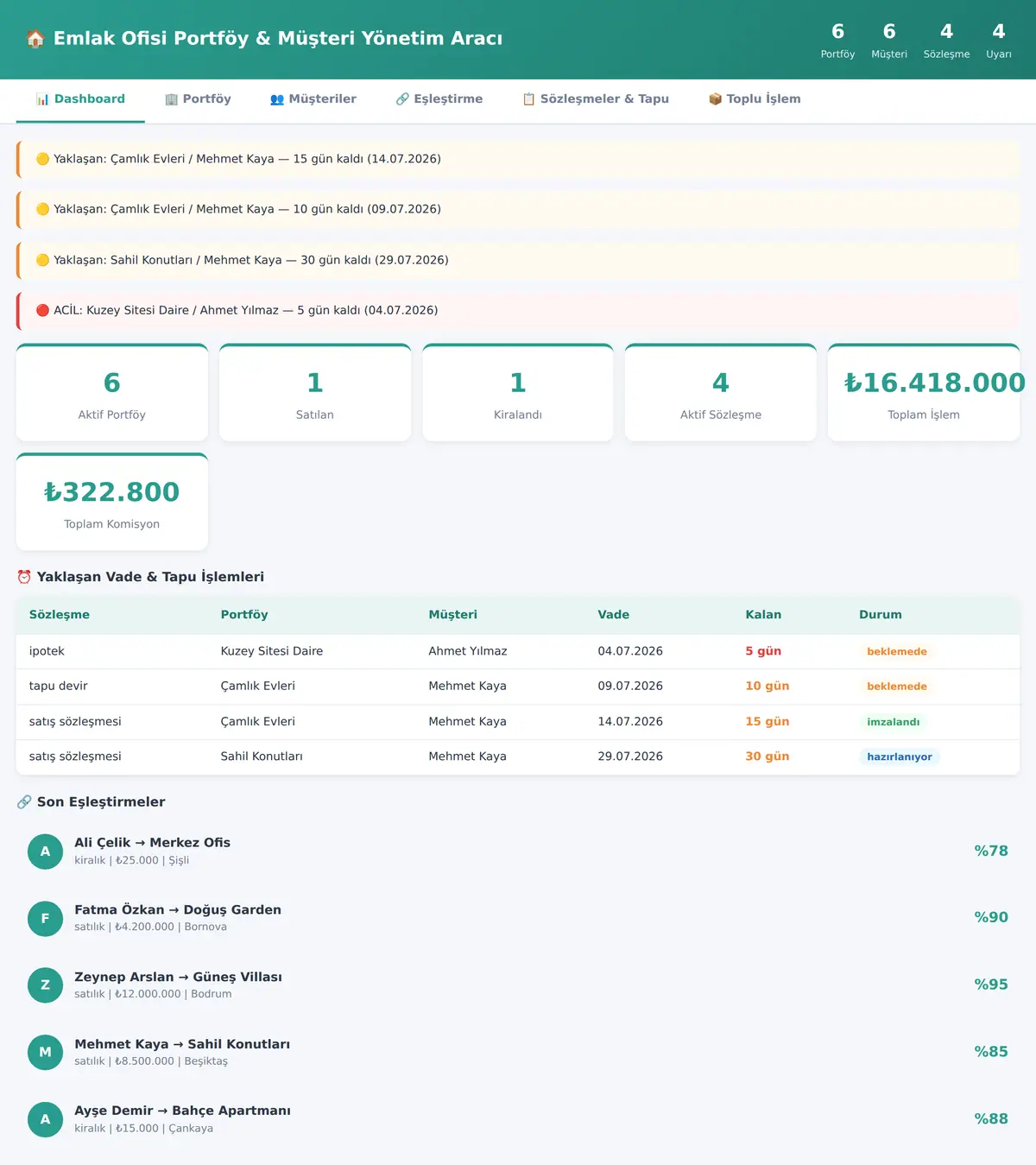Click the %78 match score
The width and height of the screenshot is (1036, 1165).
point(991,851)
